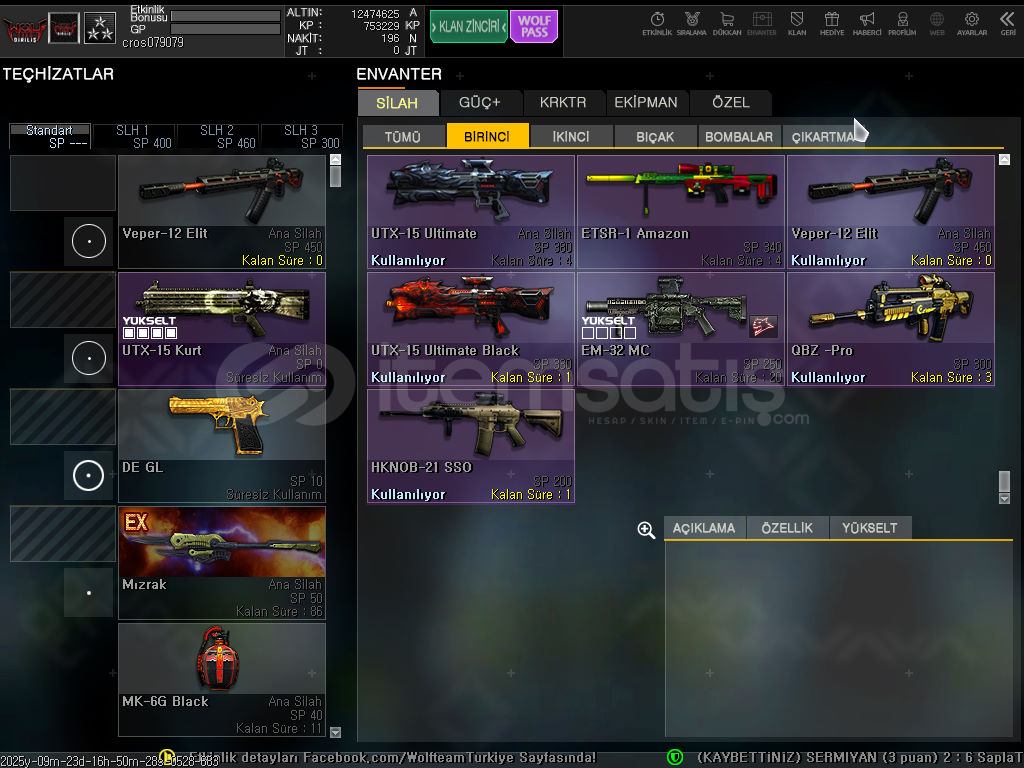
Task: Open the Sıralama ranking icon
Action: point(692,24)
